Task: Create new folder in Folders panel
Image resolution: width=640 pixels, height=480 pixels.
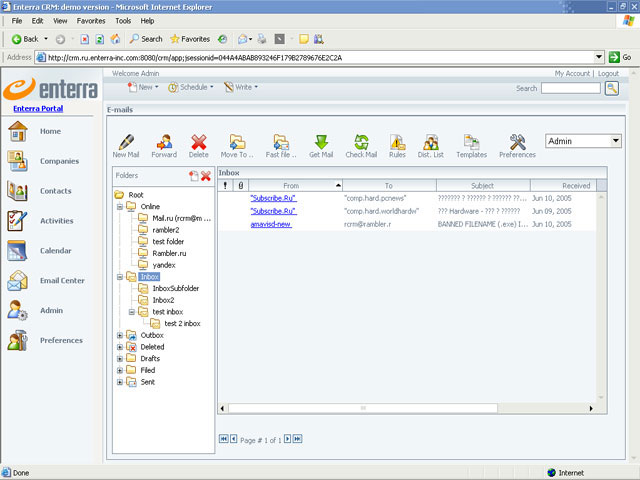Action: (193, 176)
